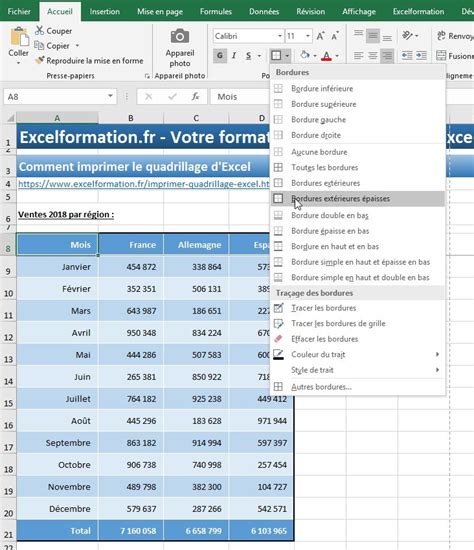Screen dimensions: 474x550
Task: Open Autres bordures dialog
Action: [358, 387]
